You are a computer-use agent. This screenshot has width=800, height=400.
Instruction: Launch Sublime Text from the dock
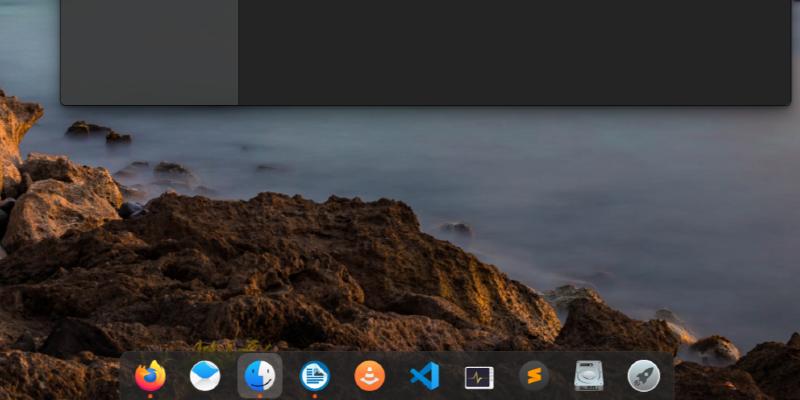[x=534, y=376]
